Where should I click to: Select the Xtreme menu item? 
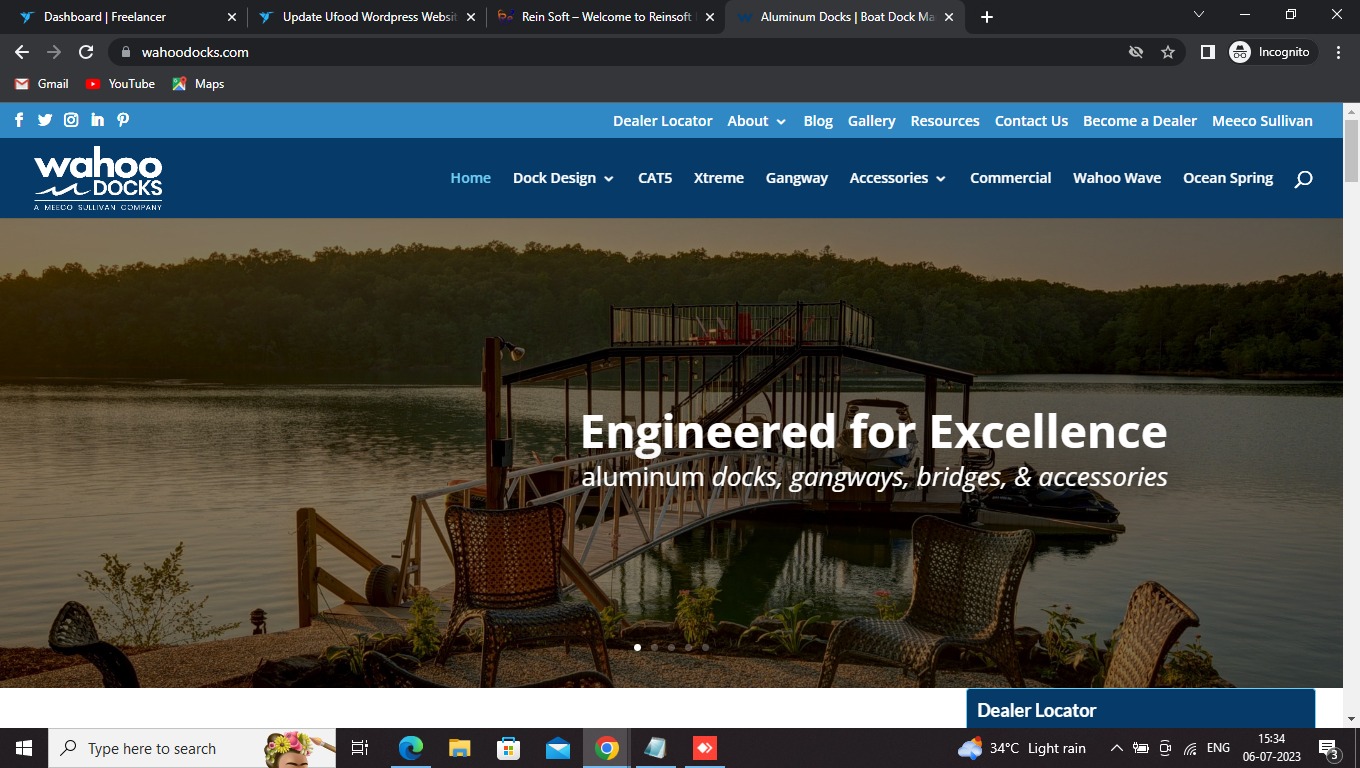point(719,178)
